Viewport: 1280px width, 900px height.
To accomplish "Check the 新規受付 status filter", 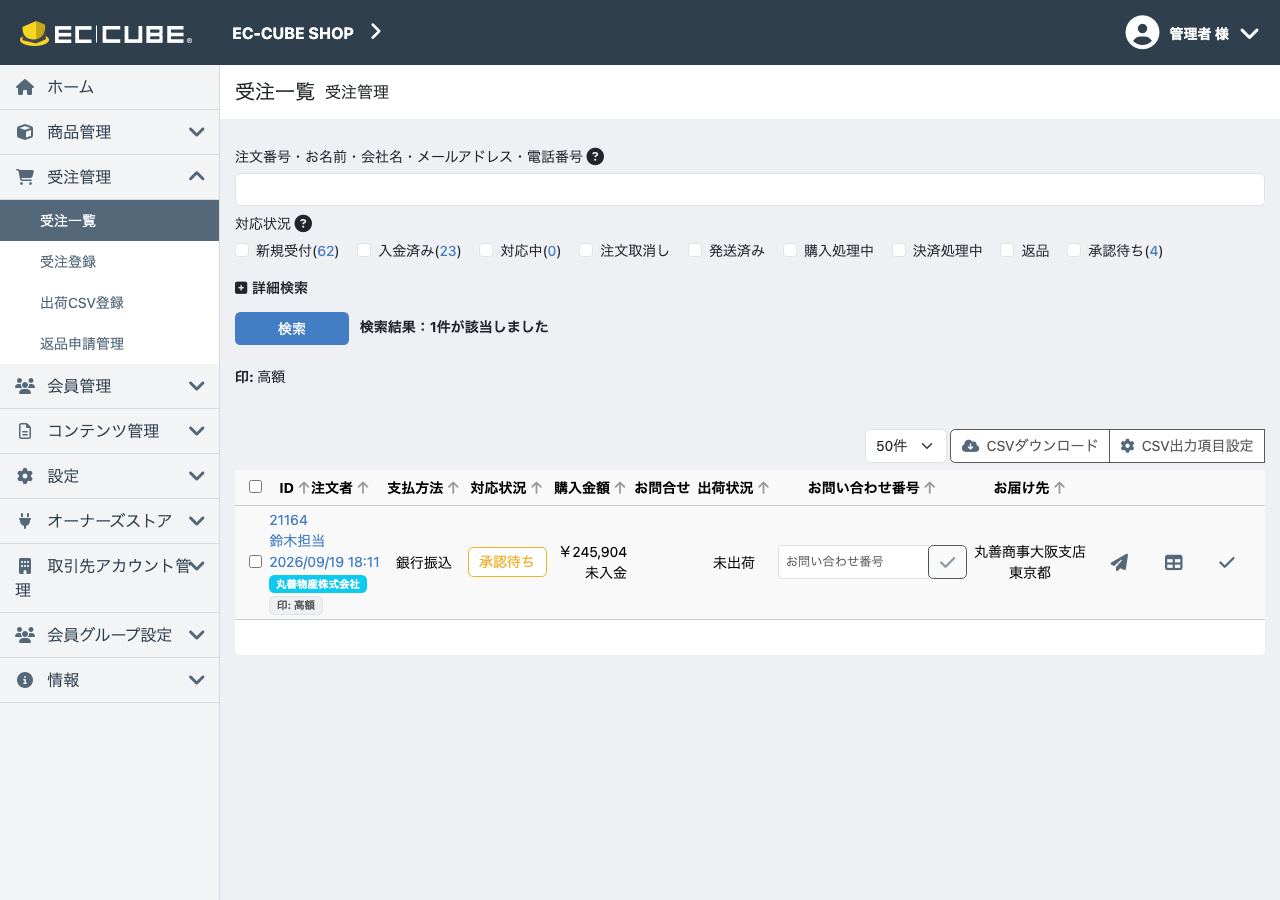I will pos(242,250).
